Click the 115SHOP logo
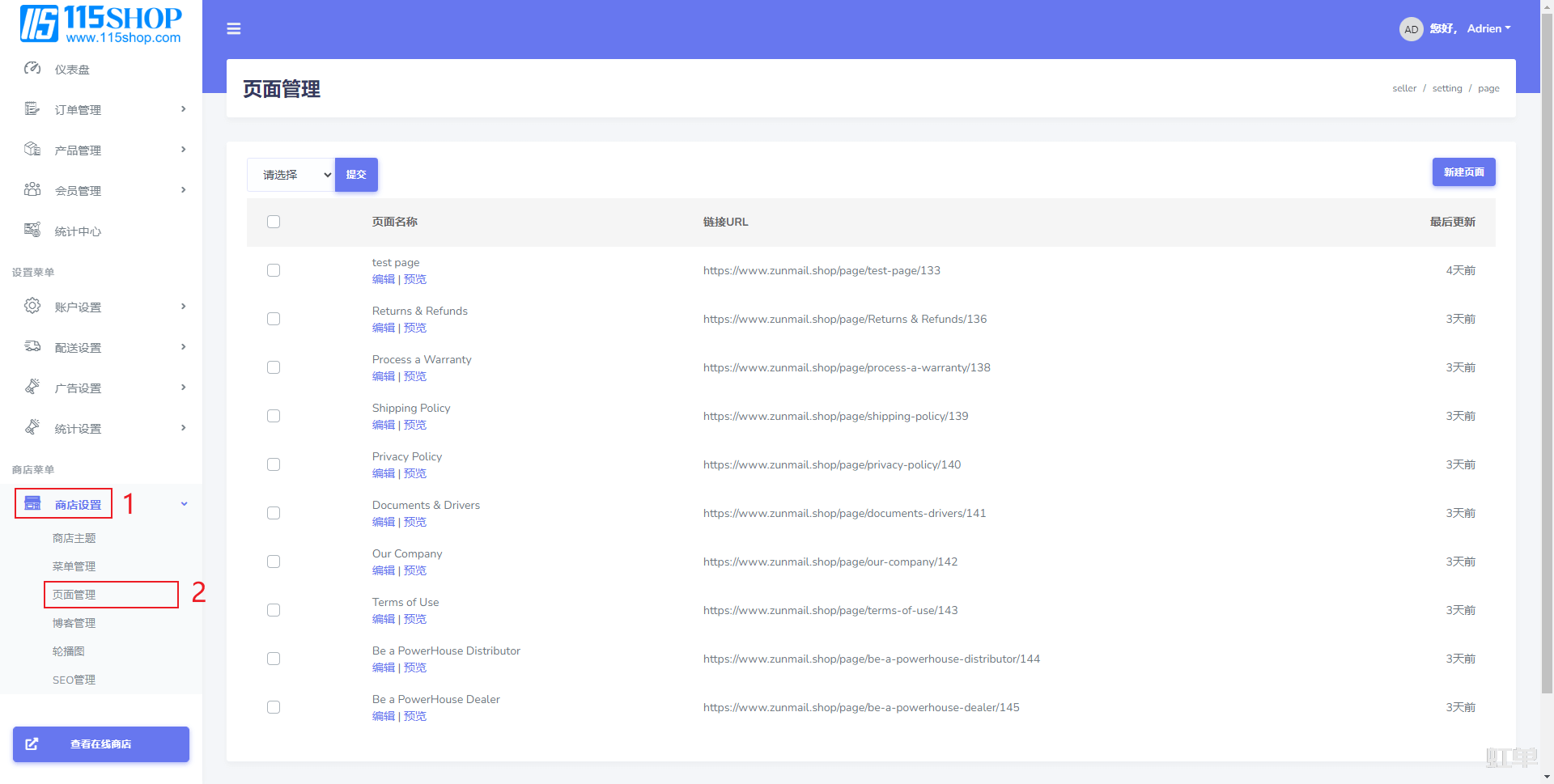The image size is (1554, 784). 100,24
